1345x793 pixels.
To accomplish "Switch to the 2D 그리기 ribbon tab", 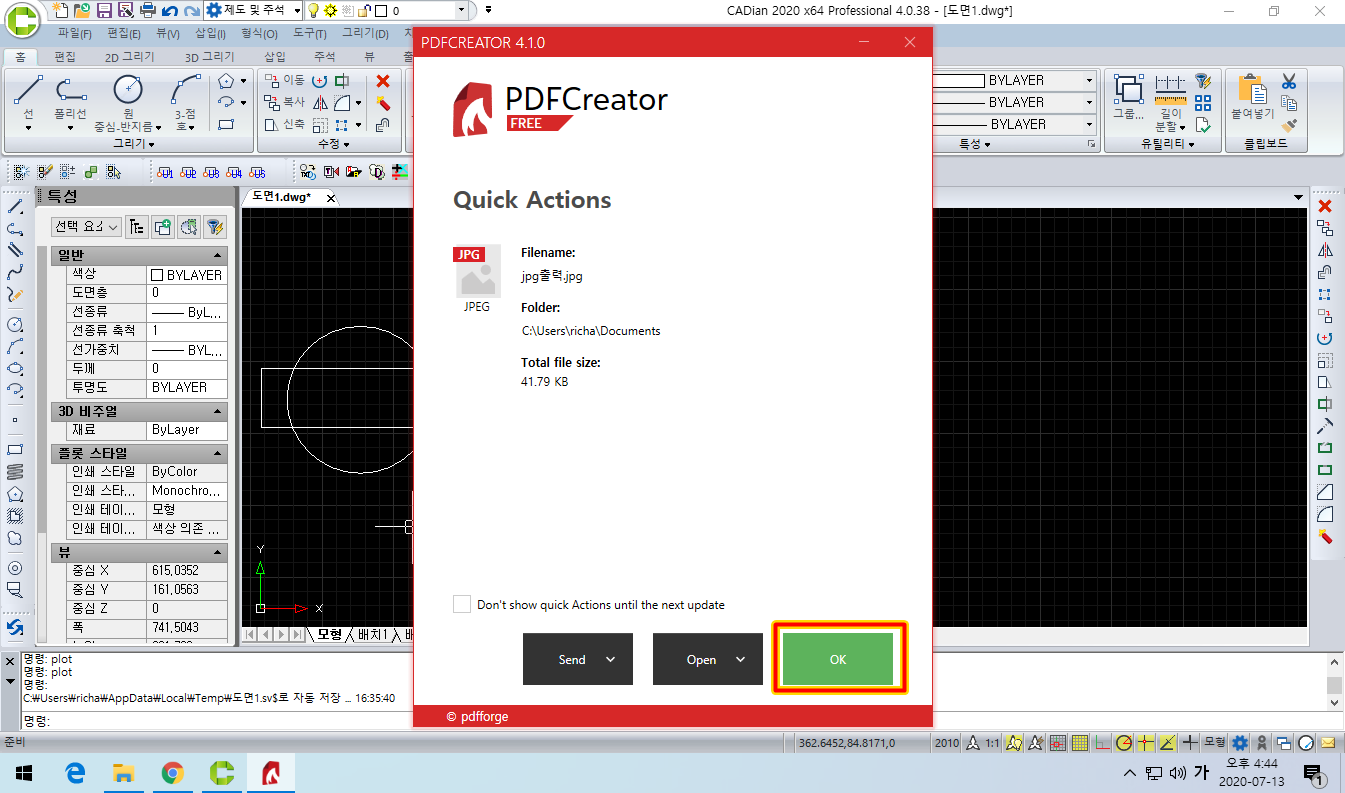I will pos(130,57).
